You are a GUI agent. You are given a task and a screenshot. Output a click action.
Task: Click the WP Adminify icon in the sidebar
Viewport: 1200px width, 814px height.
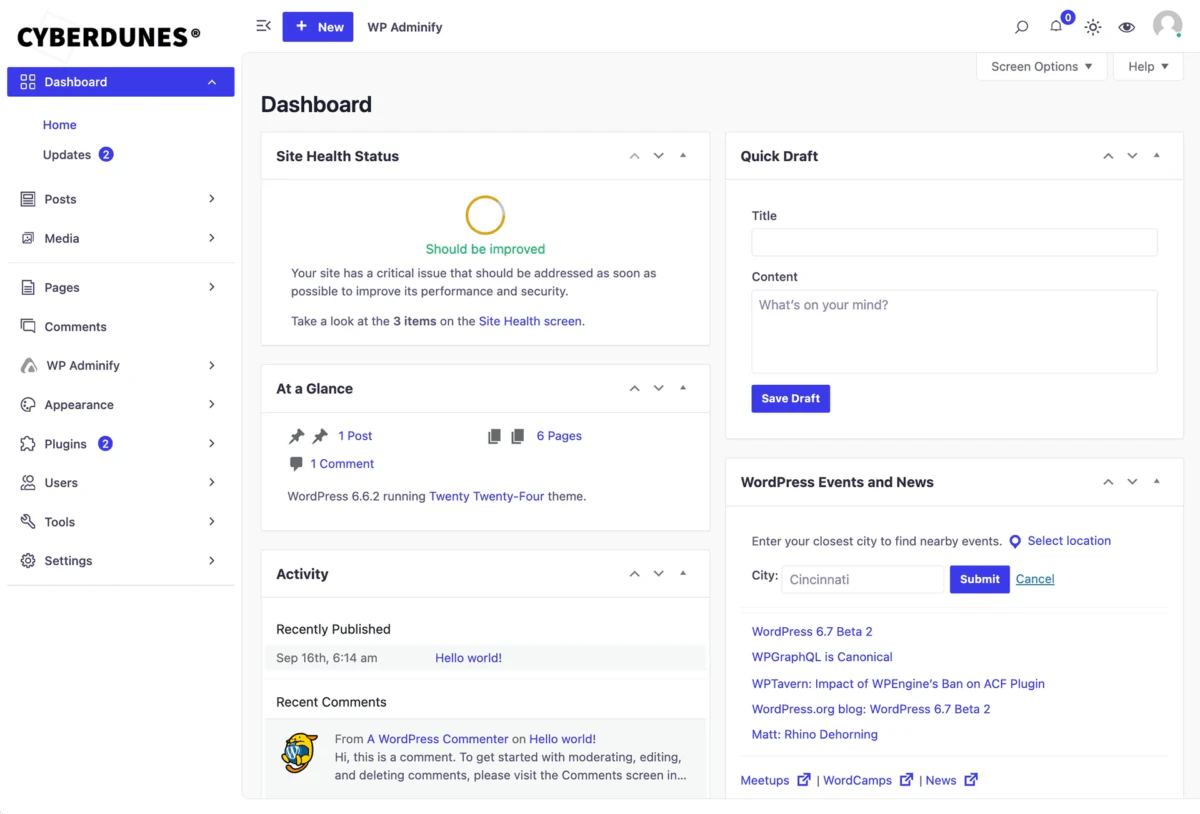pyautogui.click(x=29, y=365)
